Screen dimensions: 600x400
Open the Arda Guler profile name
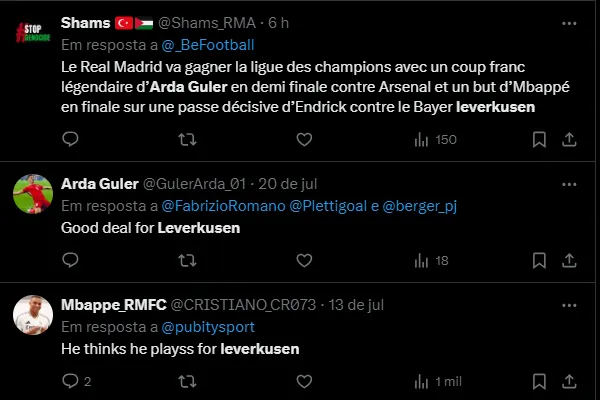(99, 186)
